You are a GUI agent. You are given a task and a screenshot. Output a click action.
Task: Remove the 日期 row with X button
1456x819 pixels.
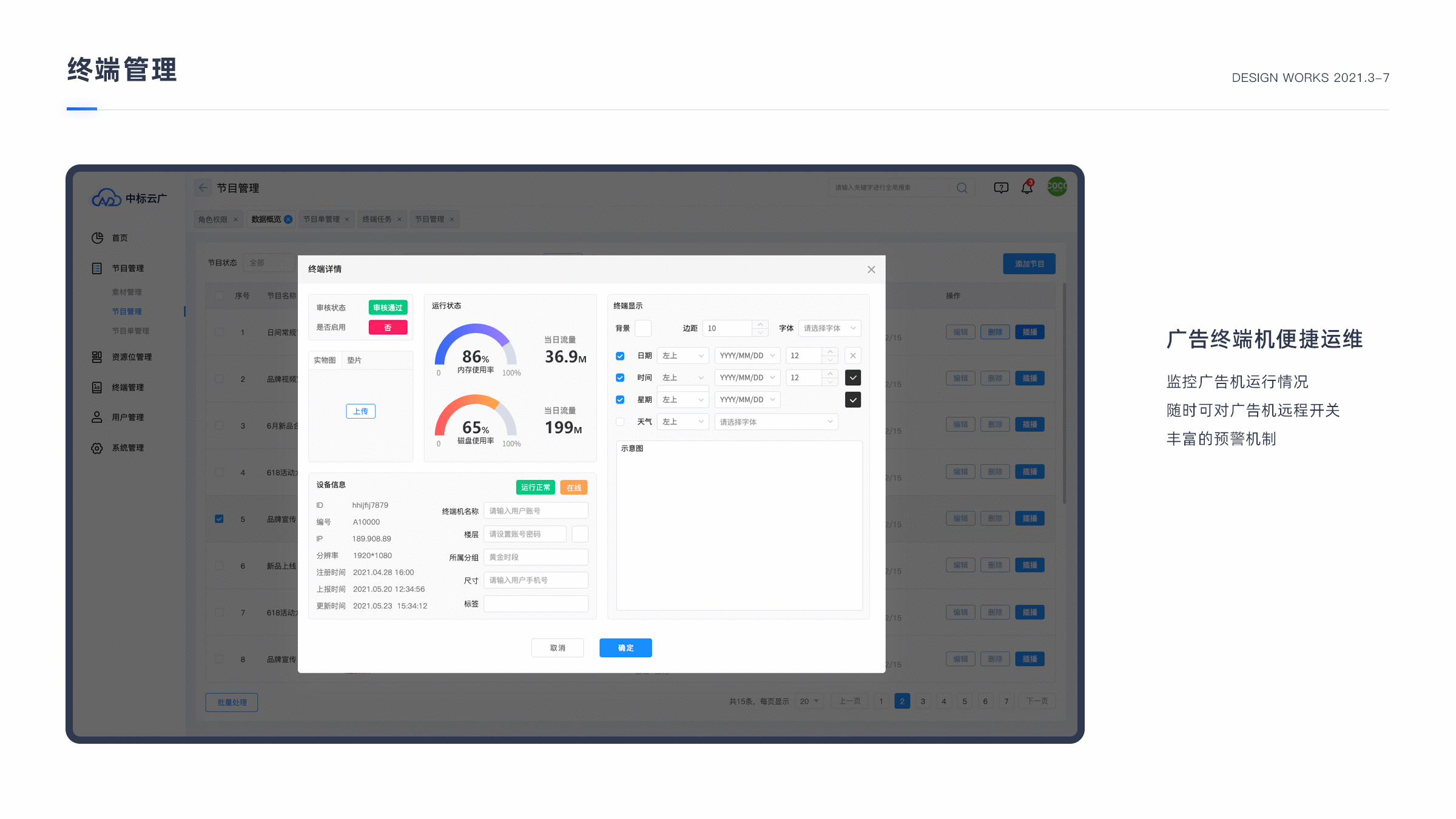coord(853,356)
